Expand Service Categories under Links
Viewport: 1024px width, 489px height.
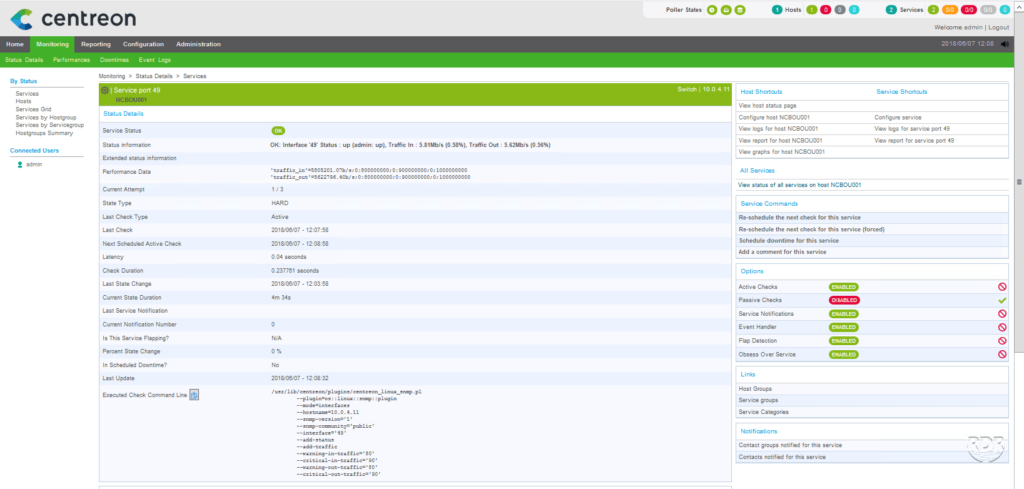coord(763,412)
